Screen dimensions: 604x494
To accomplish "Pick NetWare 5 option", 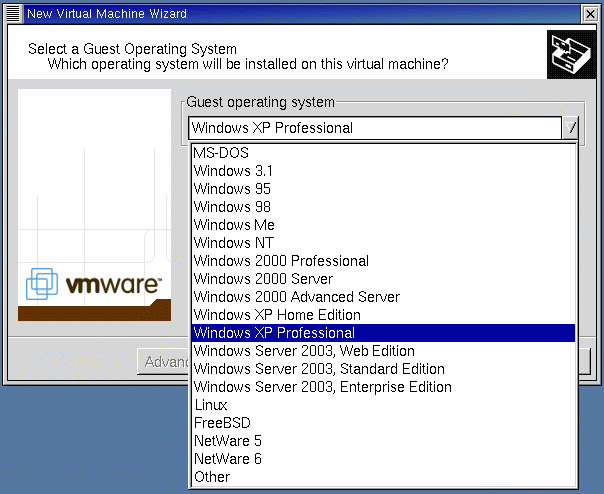I will coord(383,441).
